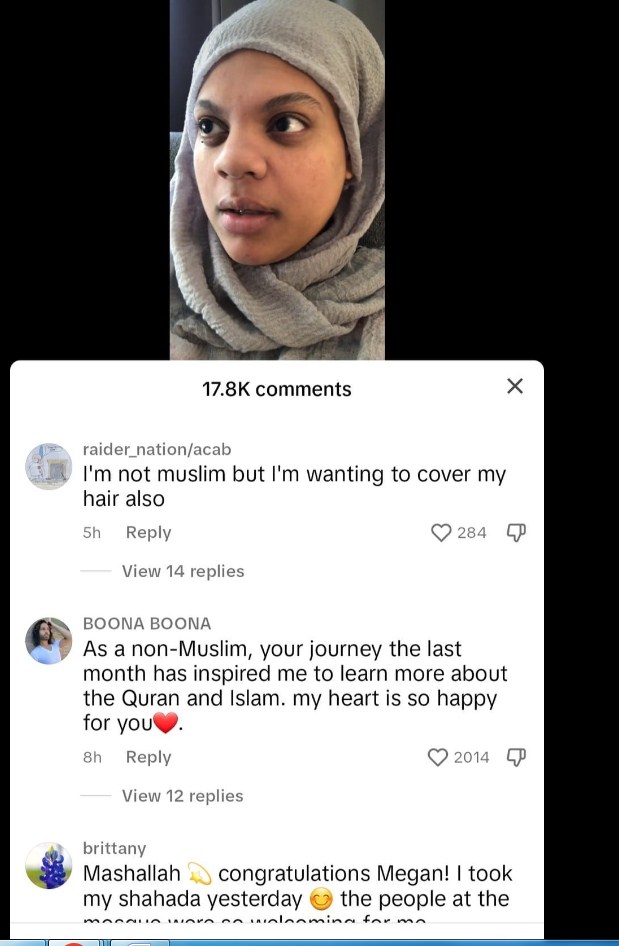Click the 17.8K comments header
The height and width of the screenshot is (946, 619).
coord(277,389)
